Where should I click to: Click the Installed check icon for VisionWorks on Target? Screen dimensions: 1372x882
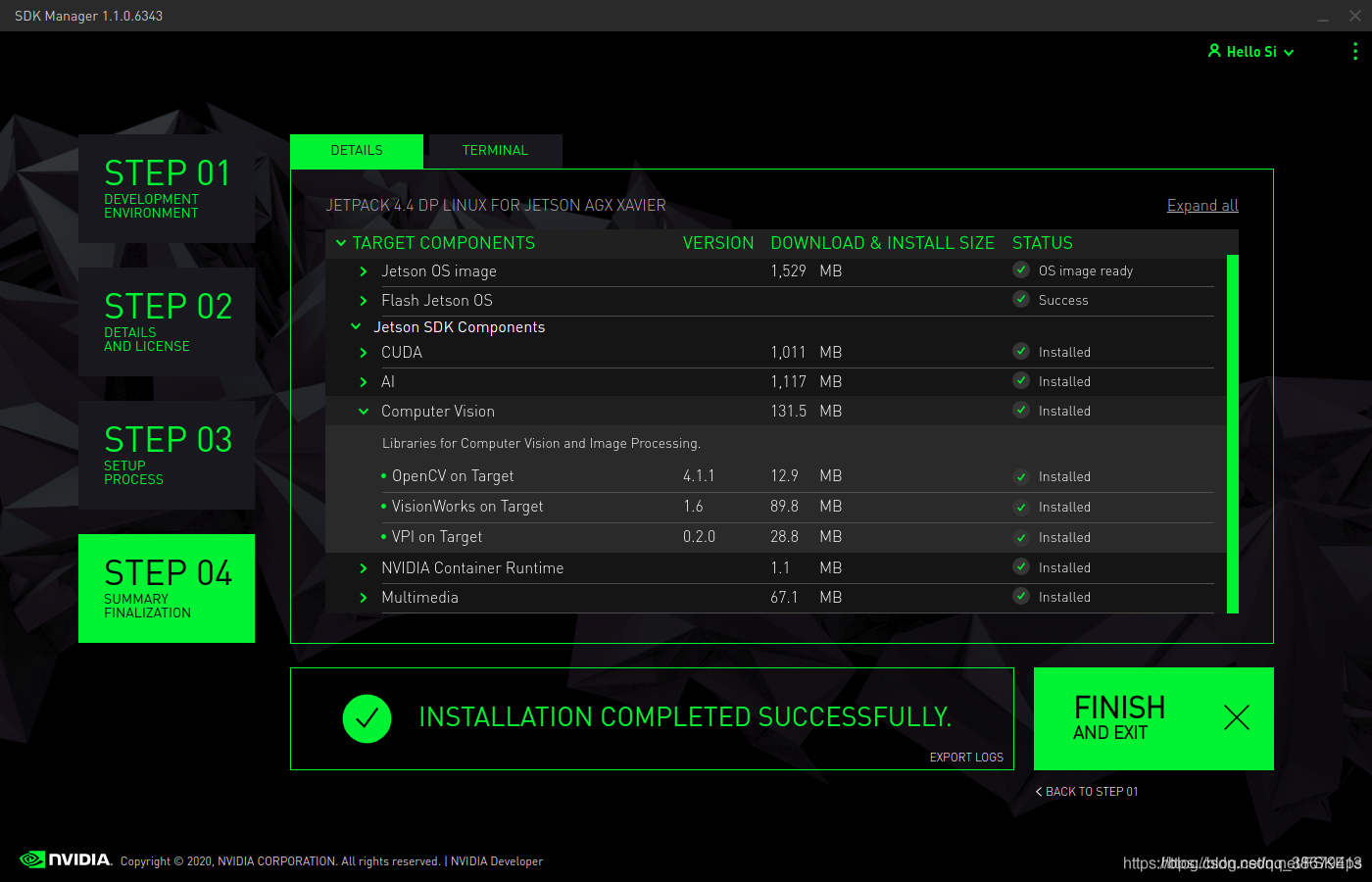pyautogui.click(x=1021, y=507)
